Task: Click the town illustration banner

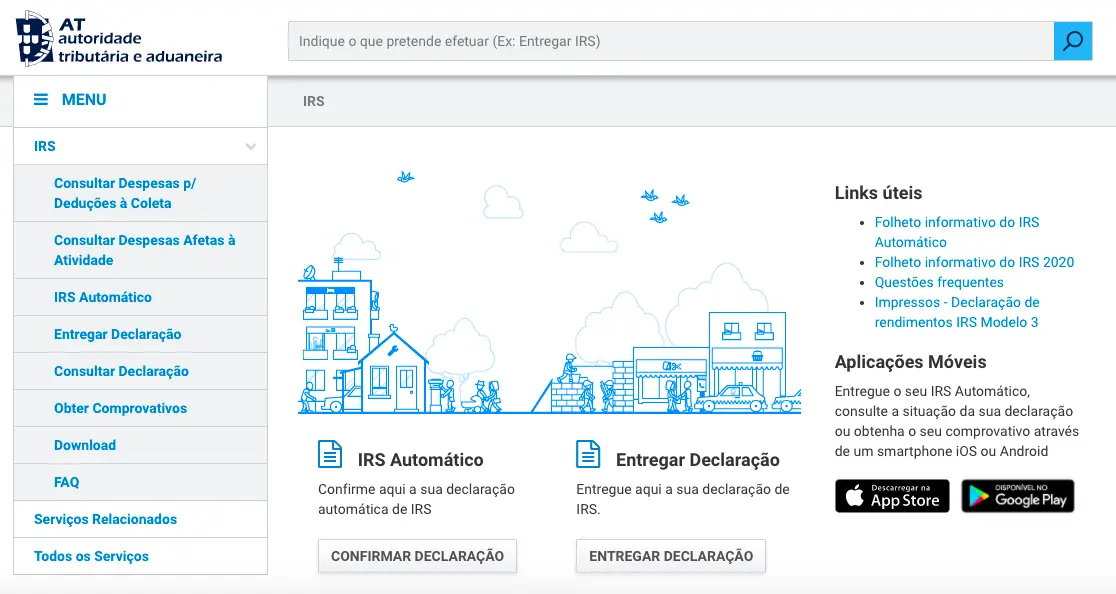Action: 549,292
